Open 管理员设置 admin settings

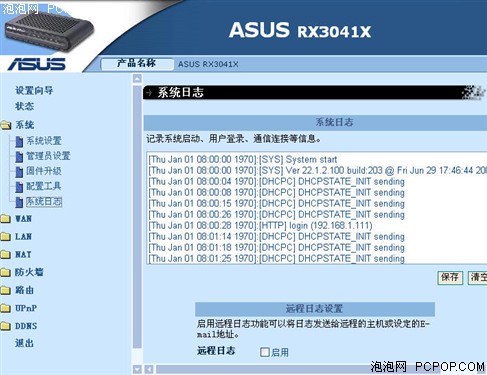tap(48, 156)
